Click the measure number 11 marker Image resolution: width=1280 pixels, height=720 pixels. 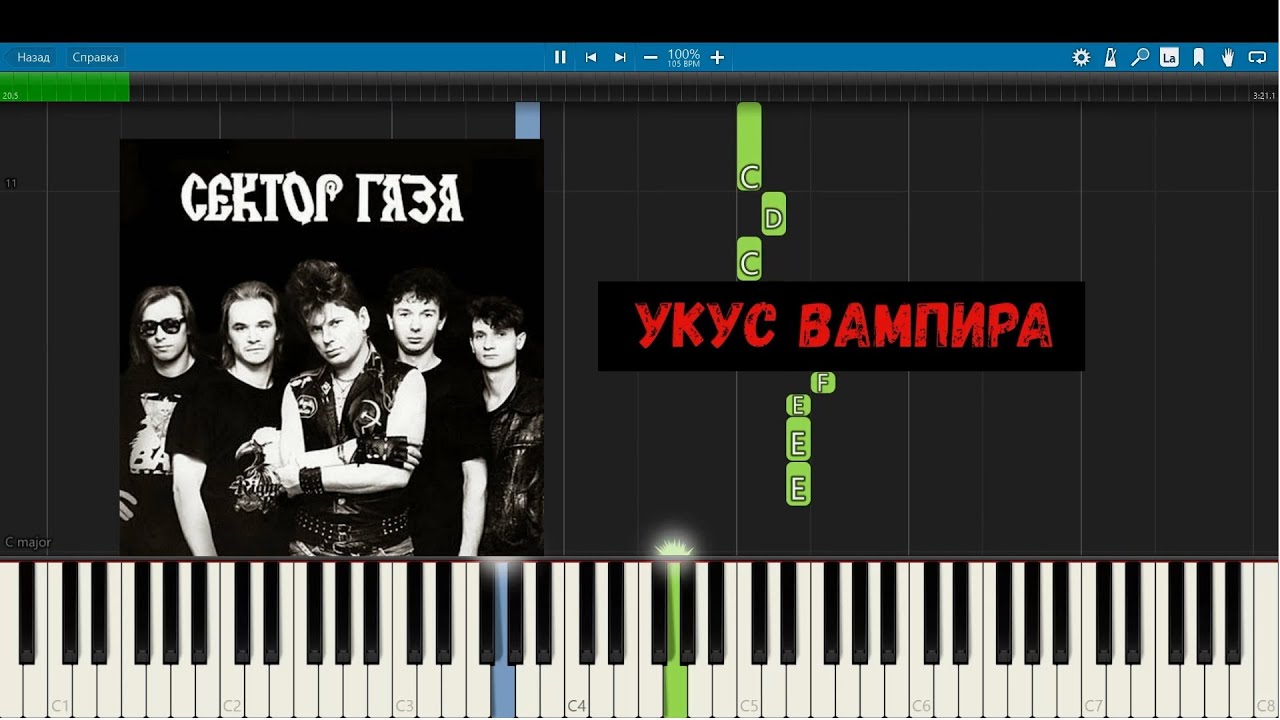coord(11,183)
